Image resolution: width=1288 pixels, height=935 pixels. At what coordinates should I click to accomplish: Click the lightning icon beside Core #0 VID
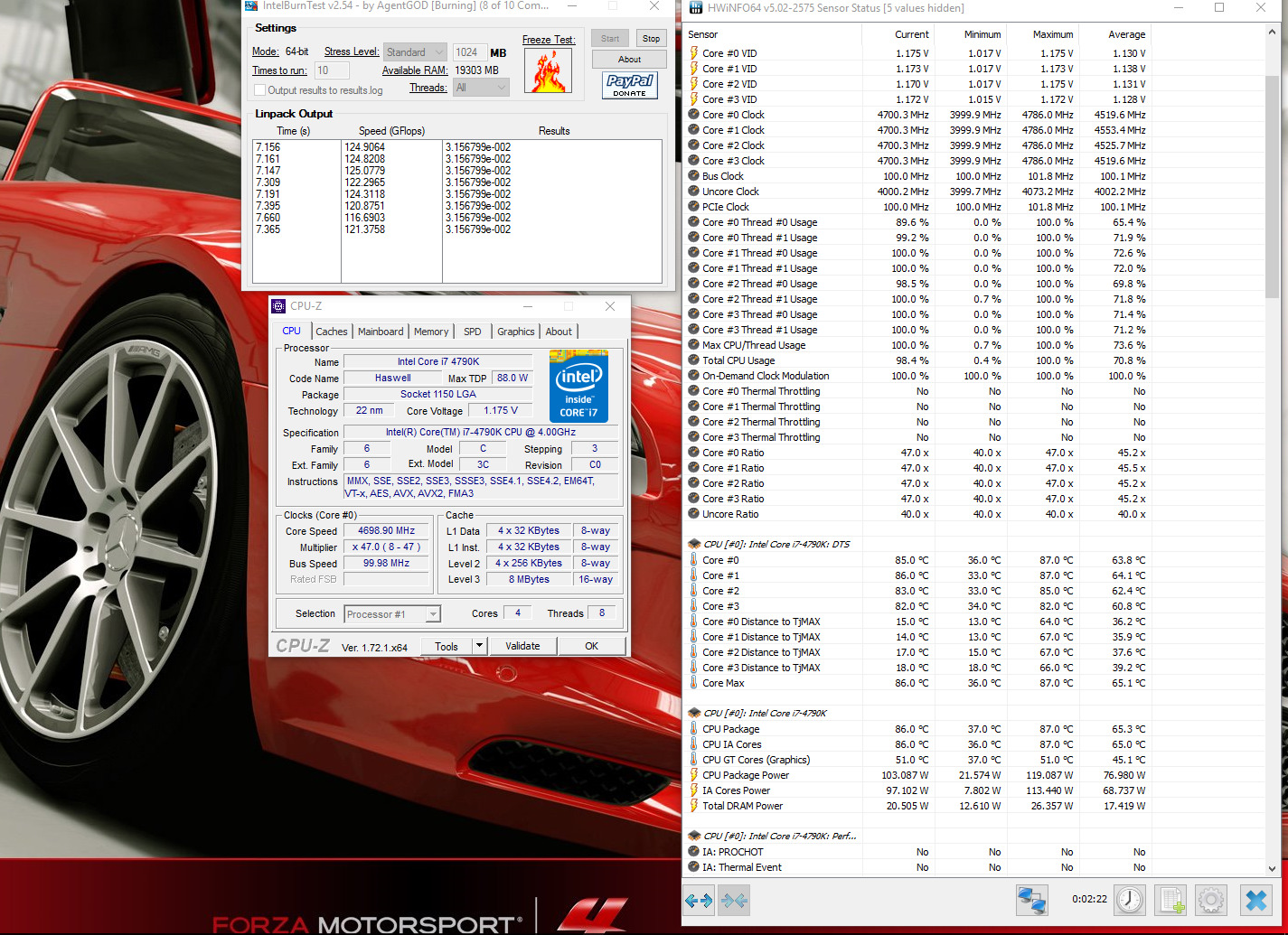pyautogui.click(x=693, y=53)
